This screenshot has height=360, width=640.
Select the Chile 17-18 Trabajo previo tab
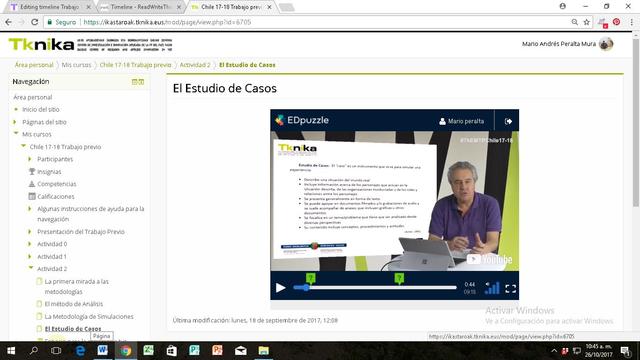[x=231, y=7]
